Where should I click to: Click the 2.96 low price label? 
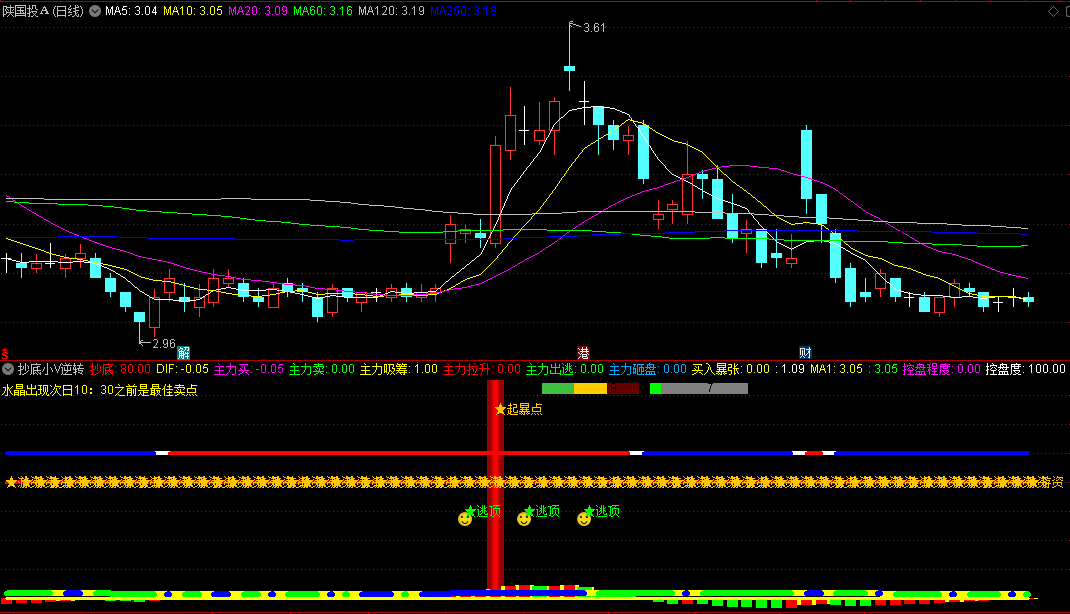(164, 344)
